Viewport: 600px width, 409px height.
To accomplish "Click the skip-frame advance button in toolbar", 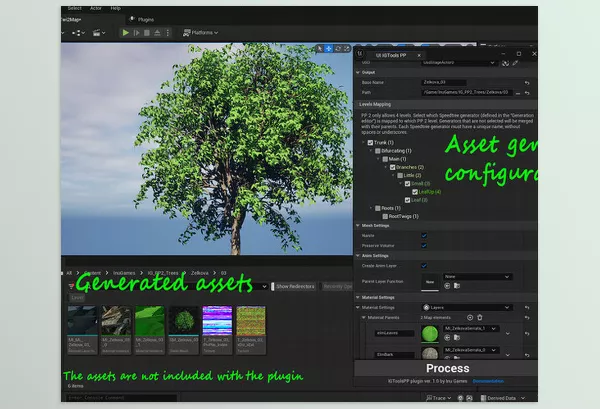I will 136,33.
